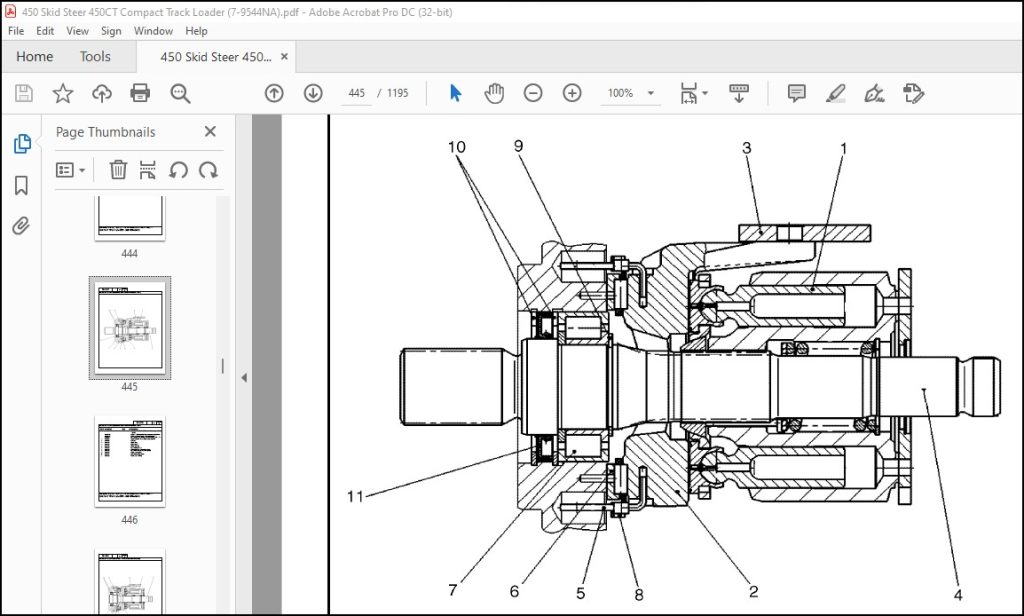Click the page number input field
This screenshot has height=616, width=1024.
pyautogui.click(x=357, y=93)
